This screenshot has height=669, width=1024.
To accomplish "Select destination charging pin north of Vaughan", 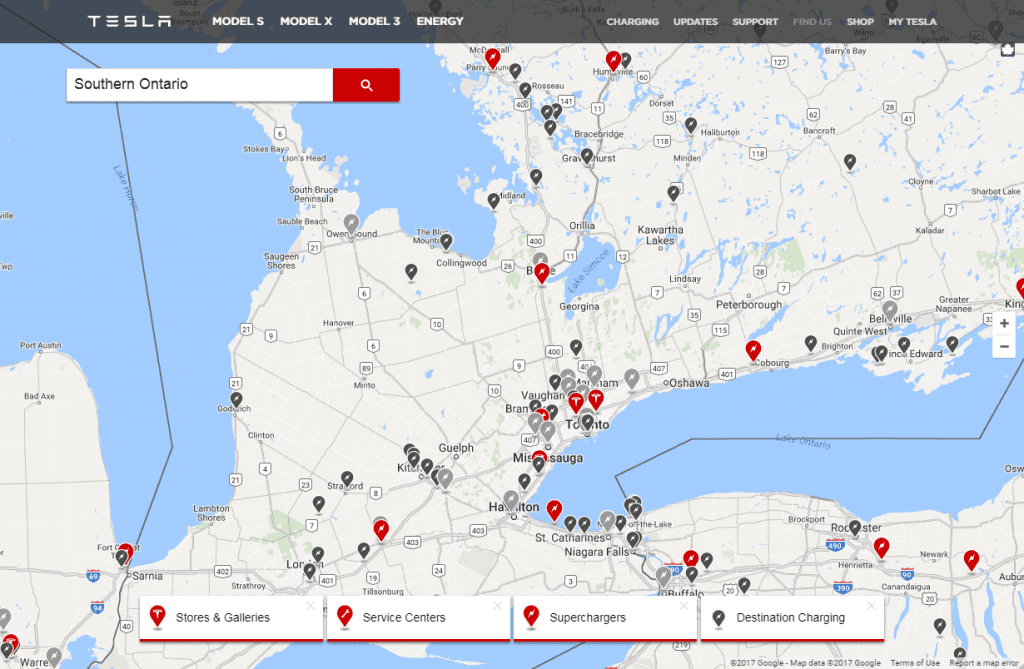I will pos(576,347).
